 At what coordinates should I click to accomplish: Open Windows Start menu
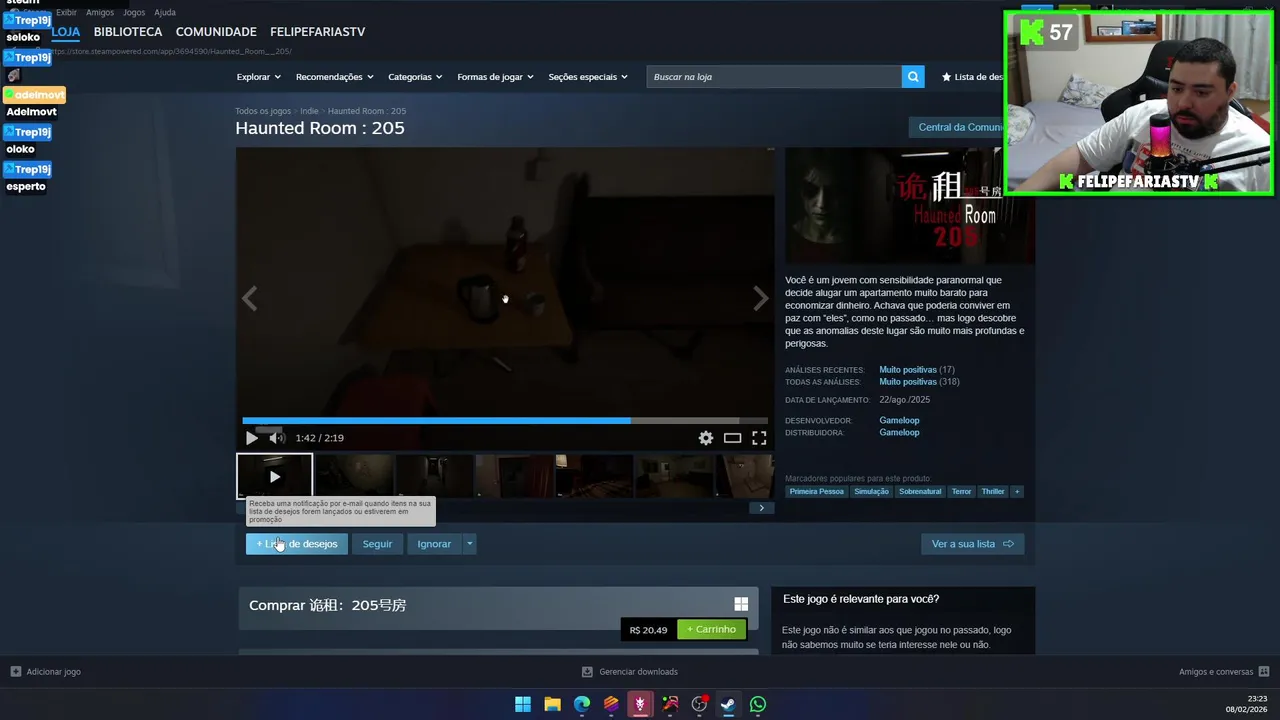click(523, 704)
